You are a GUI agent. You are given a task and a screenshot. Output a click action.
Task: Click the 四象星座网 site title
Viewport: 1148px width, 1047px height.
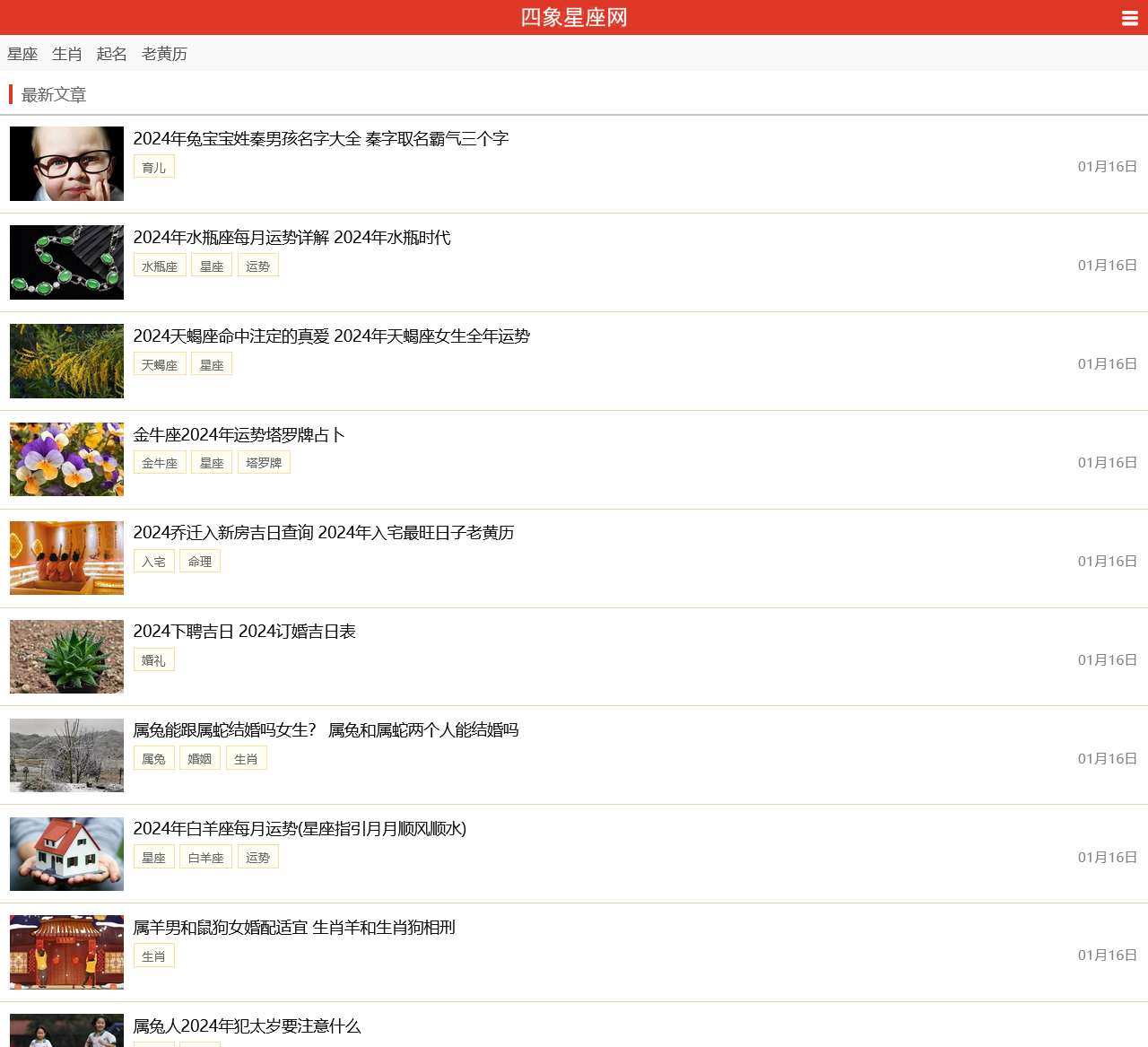click(x=574, y=17)
